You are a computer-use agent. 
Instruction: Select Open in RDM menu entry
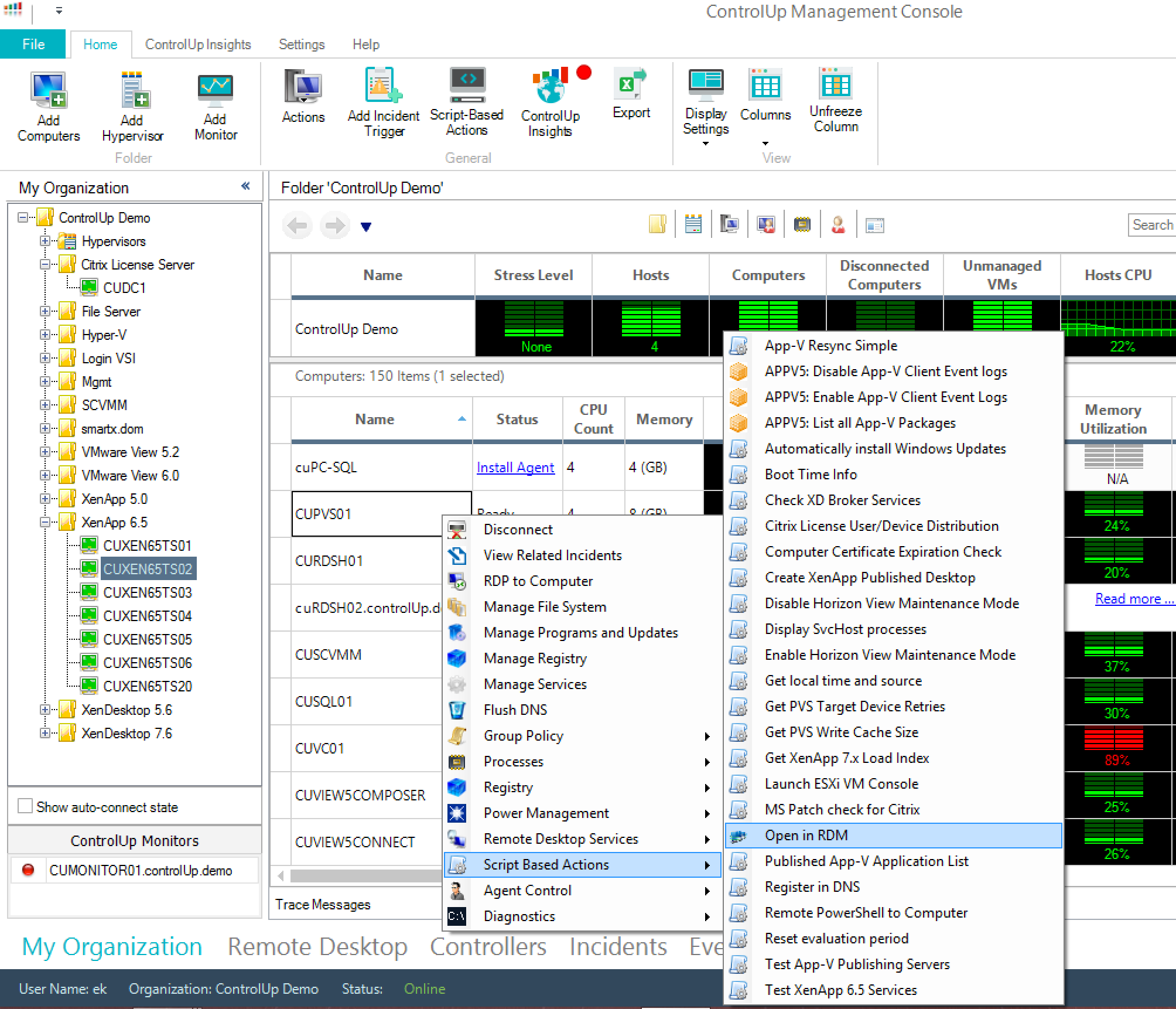tap(806, 835)
